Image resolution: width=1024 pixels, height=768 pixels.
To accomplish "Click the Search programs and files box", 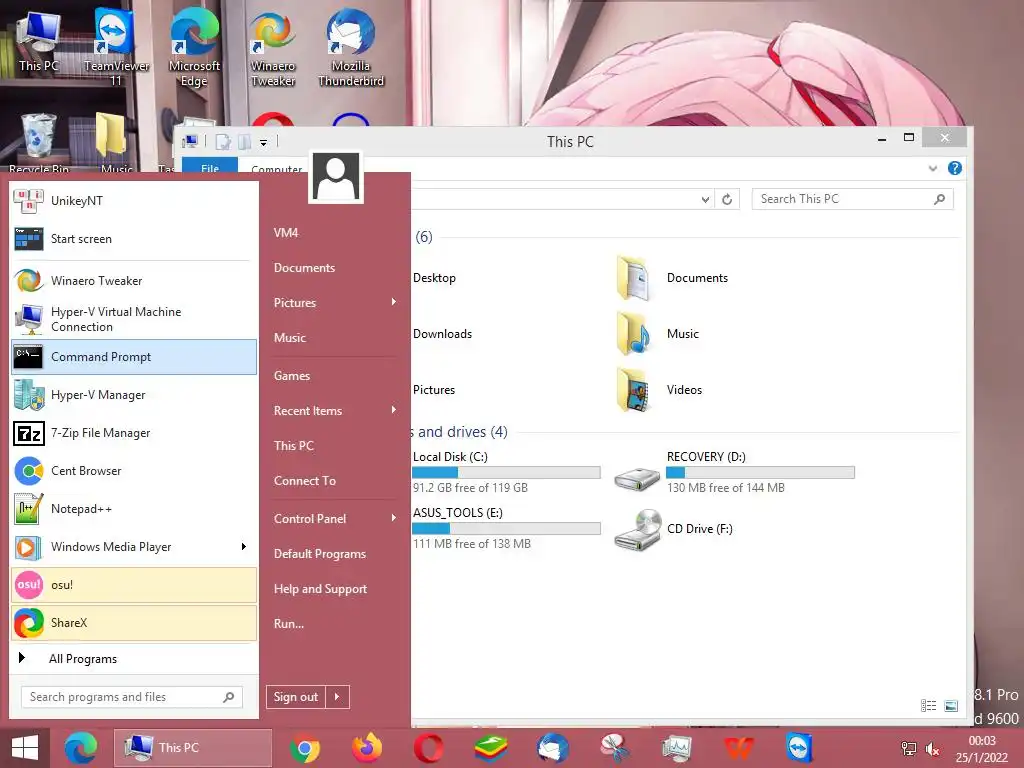I will pos(131,697).
